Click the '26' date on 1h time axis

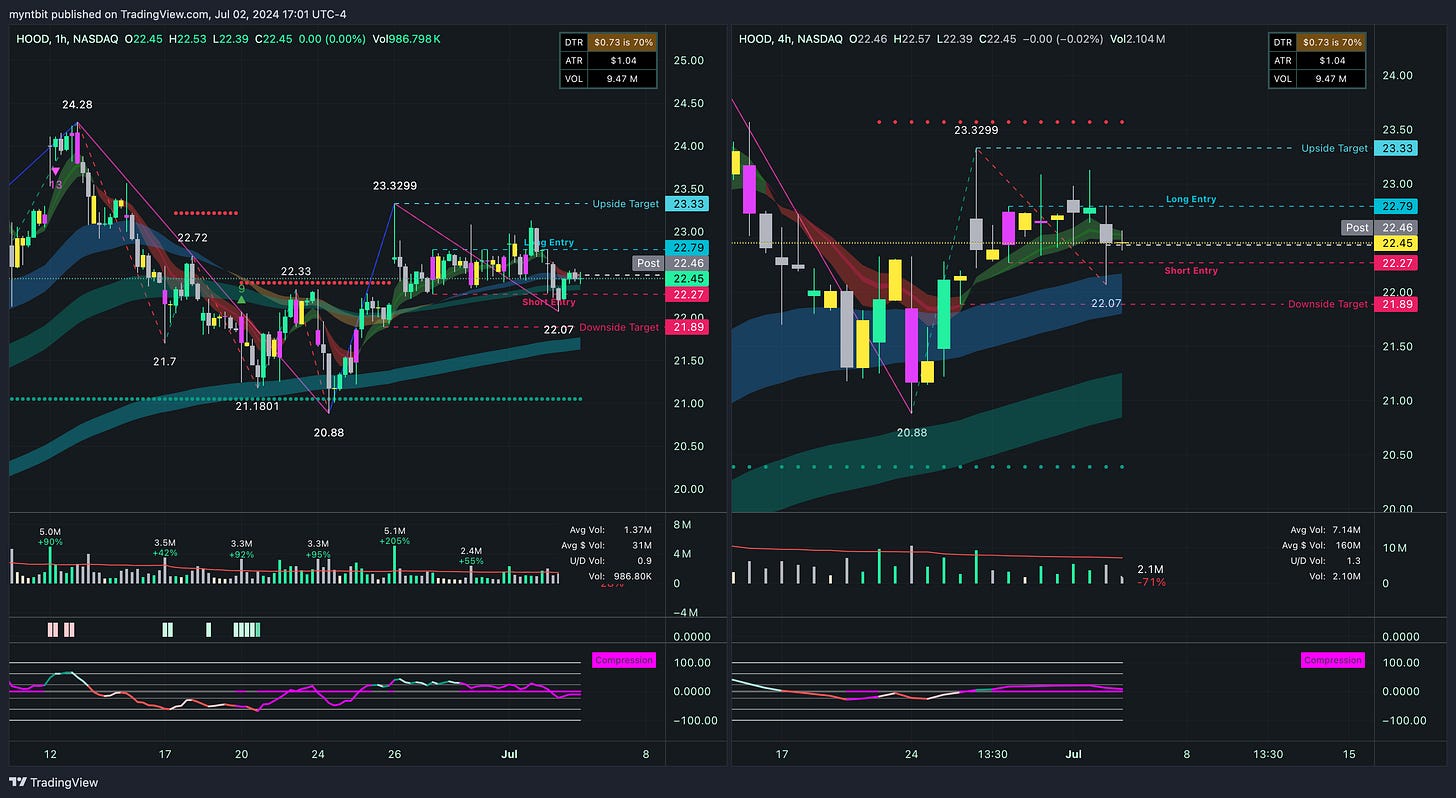click(x=394, y=754)
